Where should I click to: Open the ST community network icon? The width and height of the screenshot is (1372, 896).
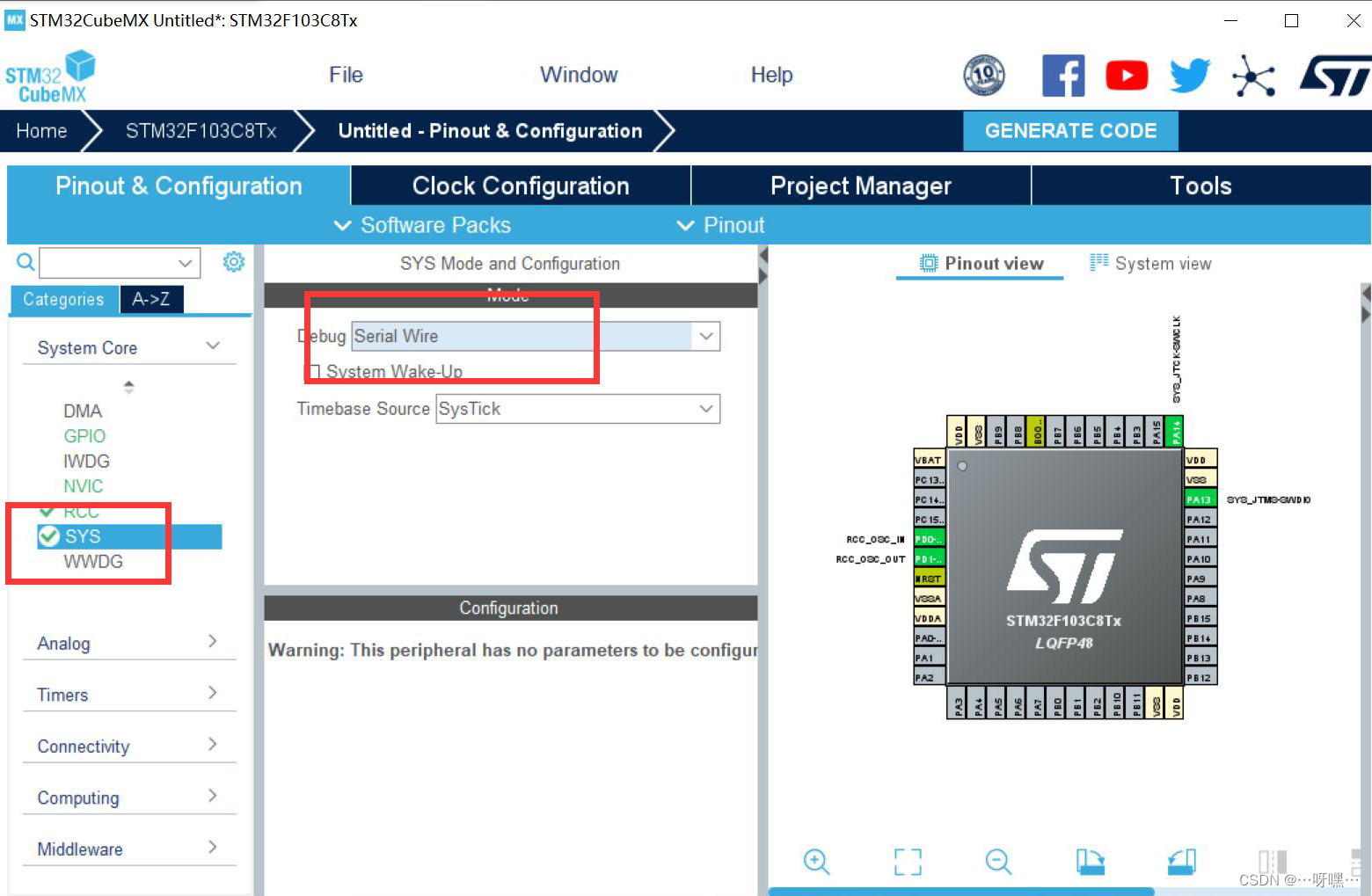point(1253,76)
